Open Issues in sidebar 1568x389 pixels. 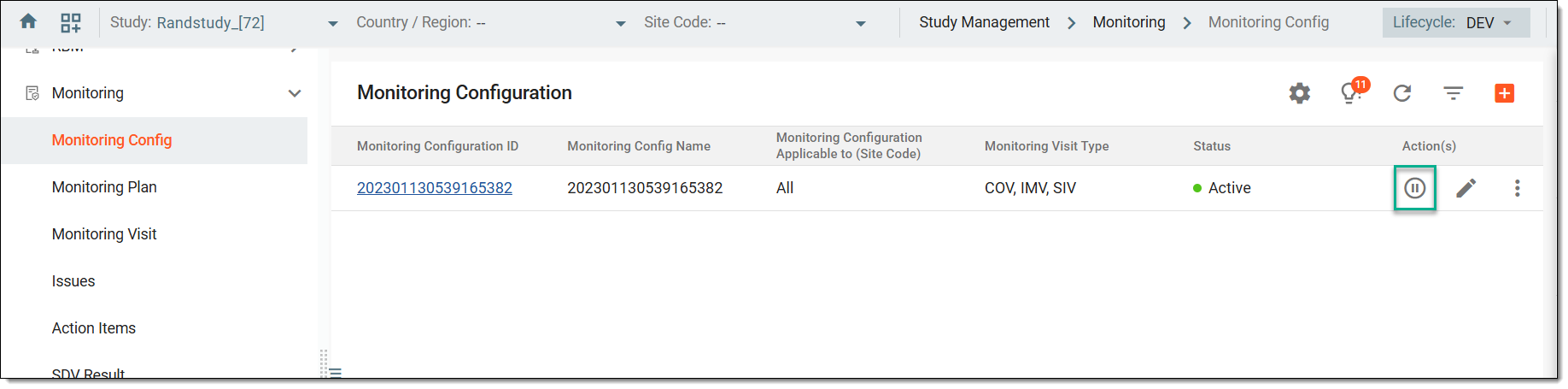click(73, 281)
